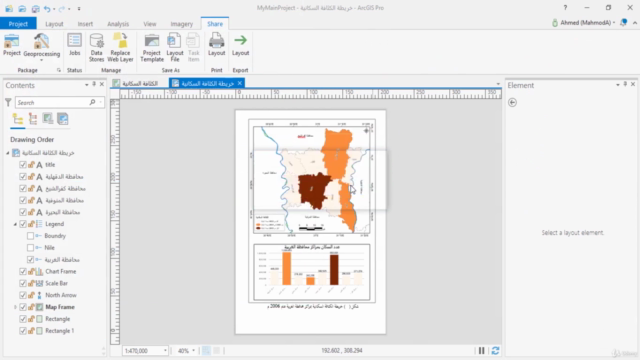
Task: Click the Contents search field
Action: point(53,102)
